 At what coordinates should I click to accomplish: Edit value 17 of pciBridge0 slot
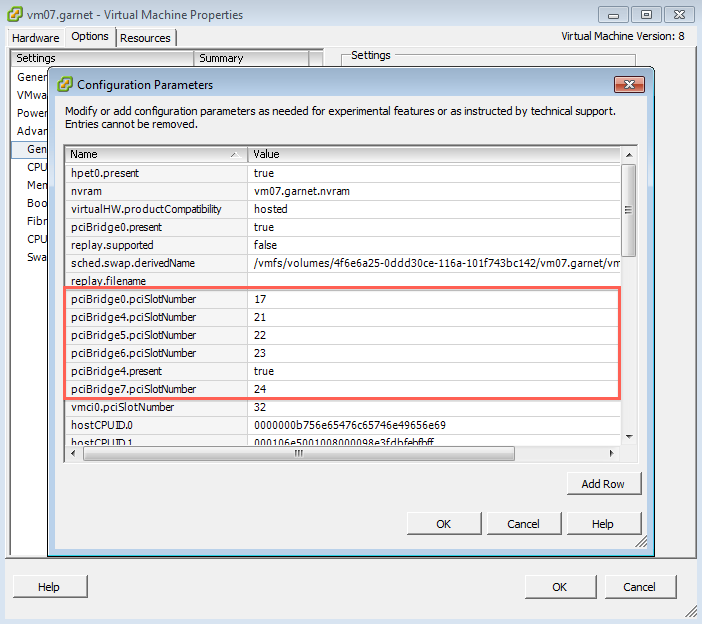434,299
